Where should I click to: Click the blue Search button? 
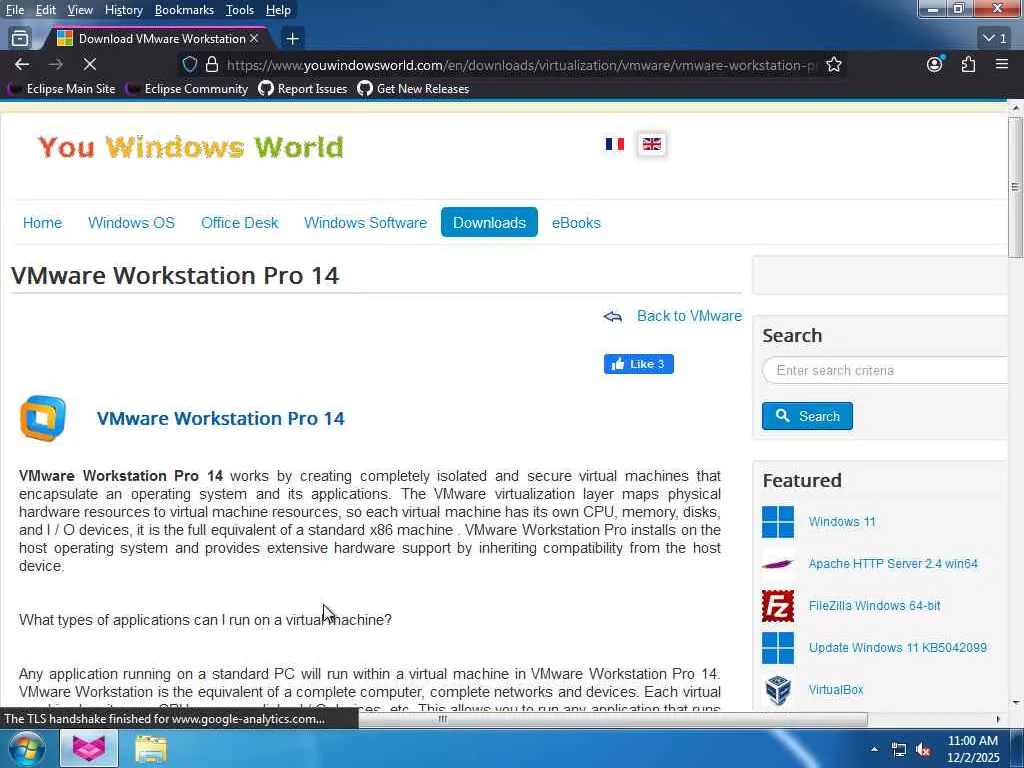coord(807,416)
